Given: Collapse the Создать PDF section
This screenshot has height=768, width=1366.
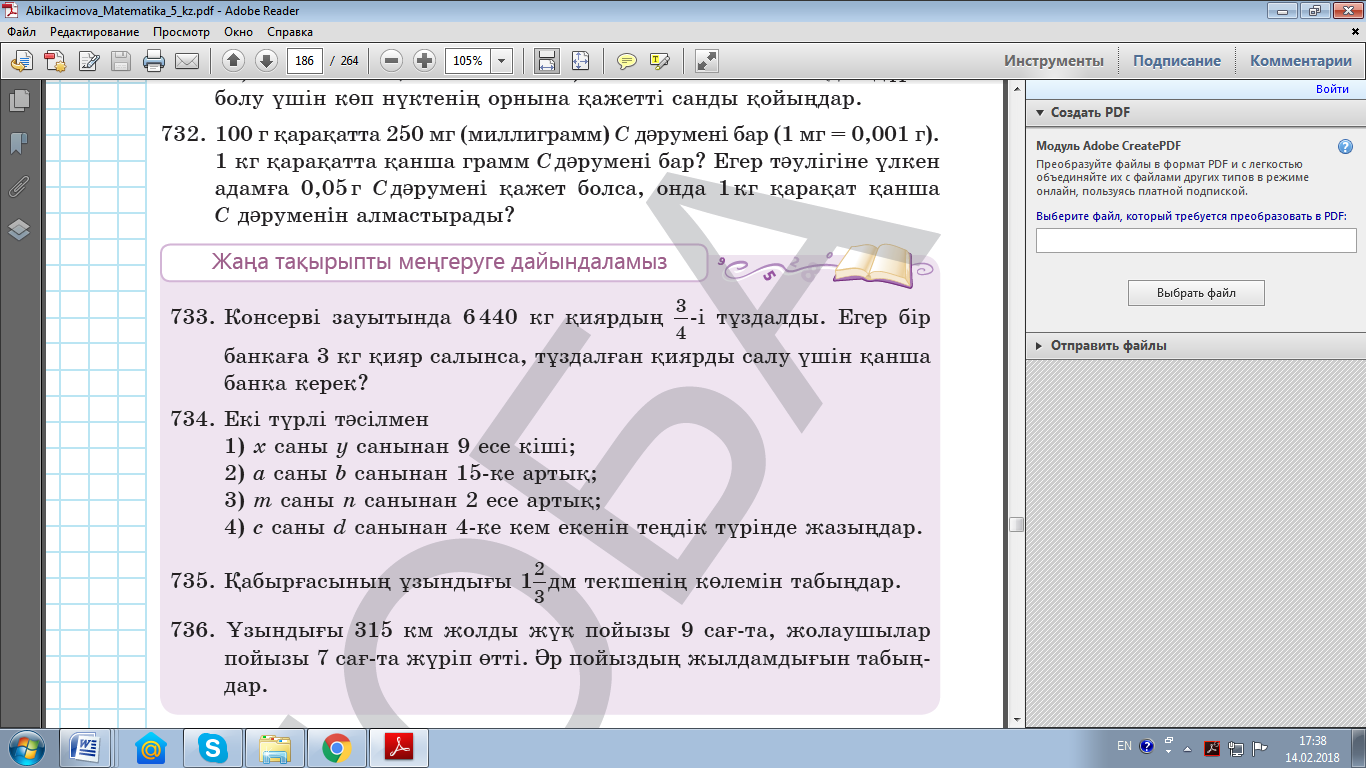Looking at the screenshot, I should click(x=1040, y=113).
